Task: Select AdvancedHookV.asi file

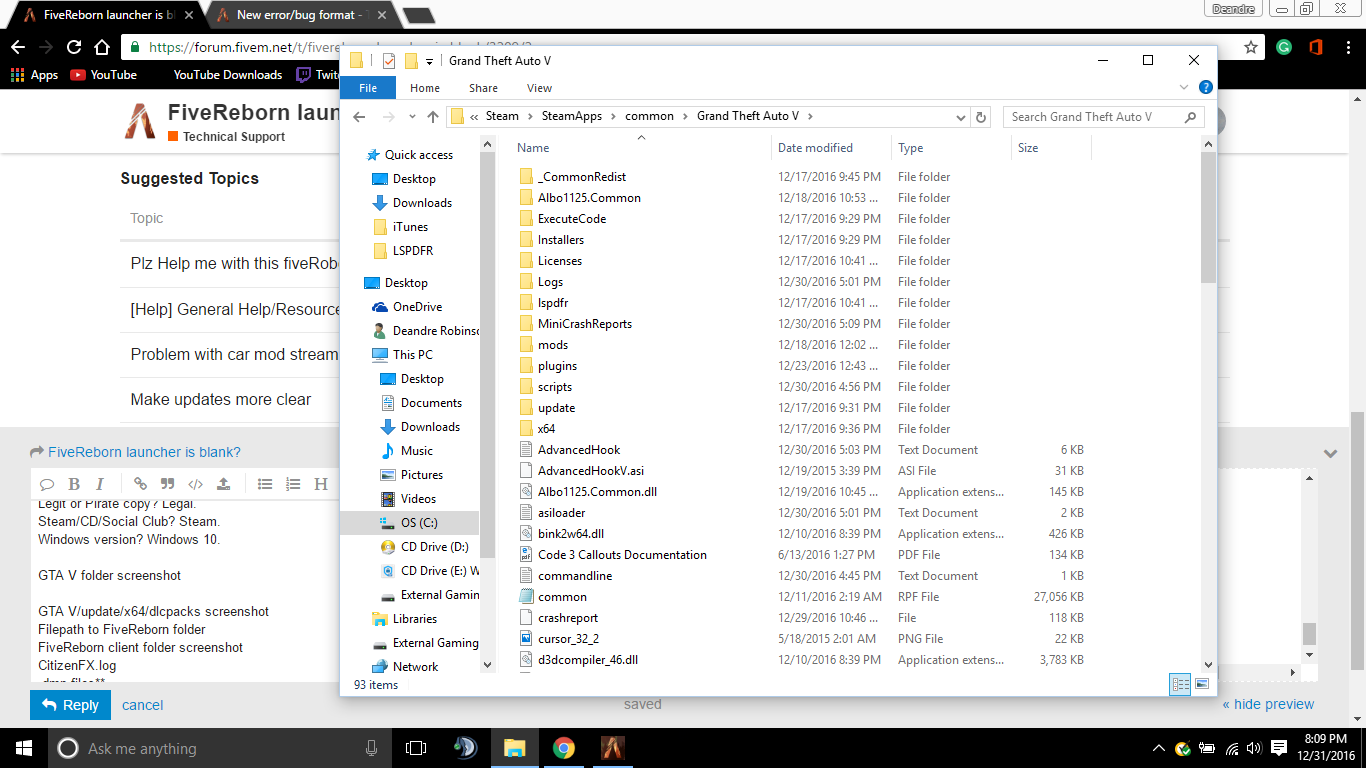Action: (x=591, y=471)
